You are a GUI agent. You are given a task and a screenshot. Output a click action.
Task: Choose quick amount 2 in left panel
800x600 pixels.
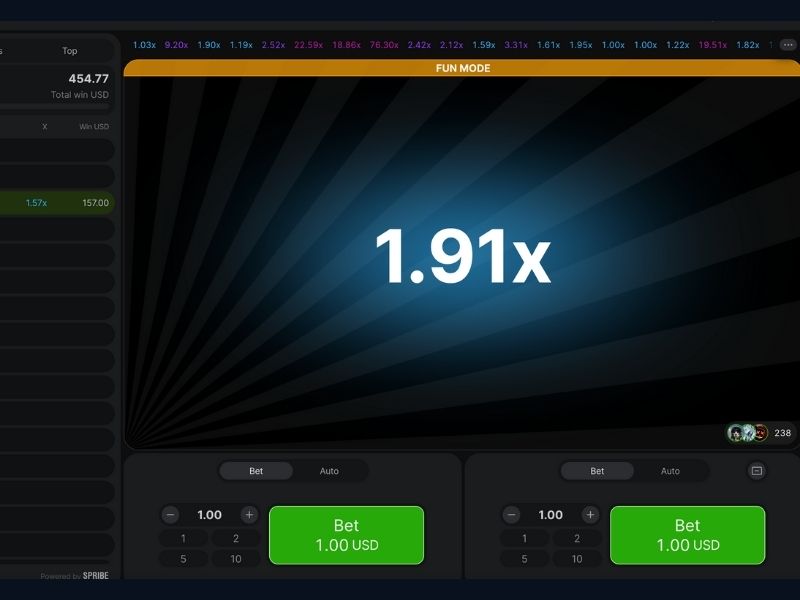[236, 538]
